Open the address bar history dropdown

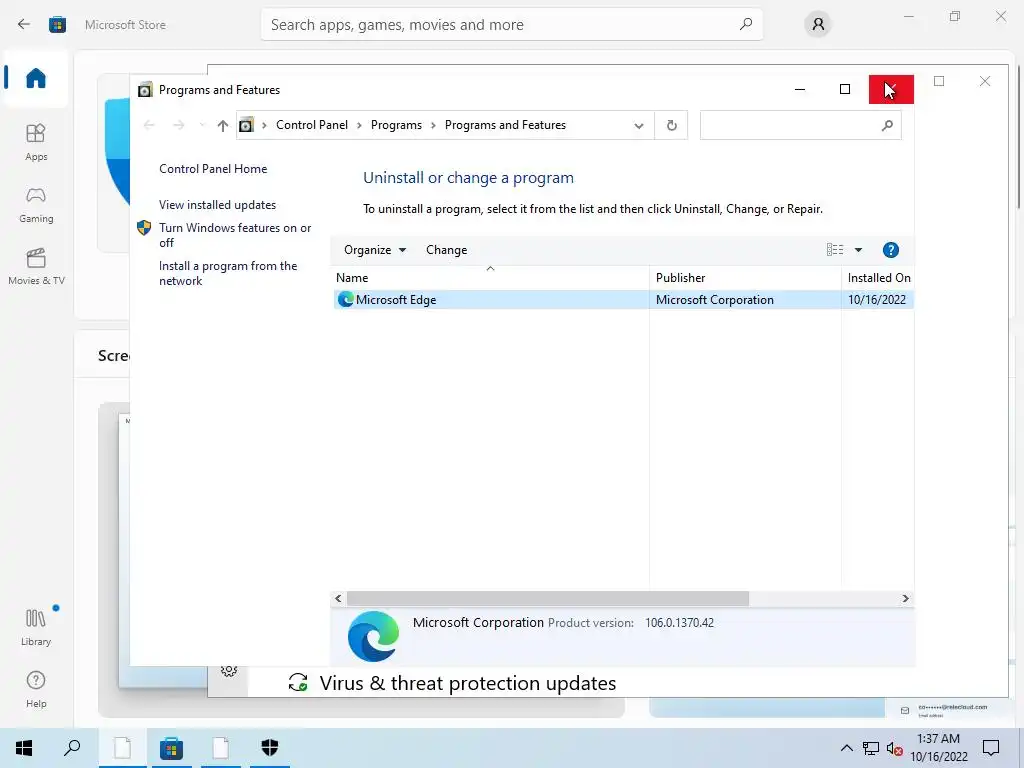click(639, 125)
